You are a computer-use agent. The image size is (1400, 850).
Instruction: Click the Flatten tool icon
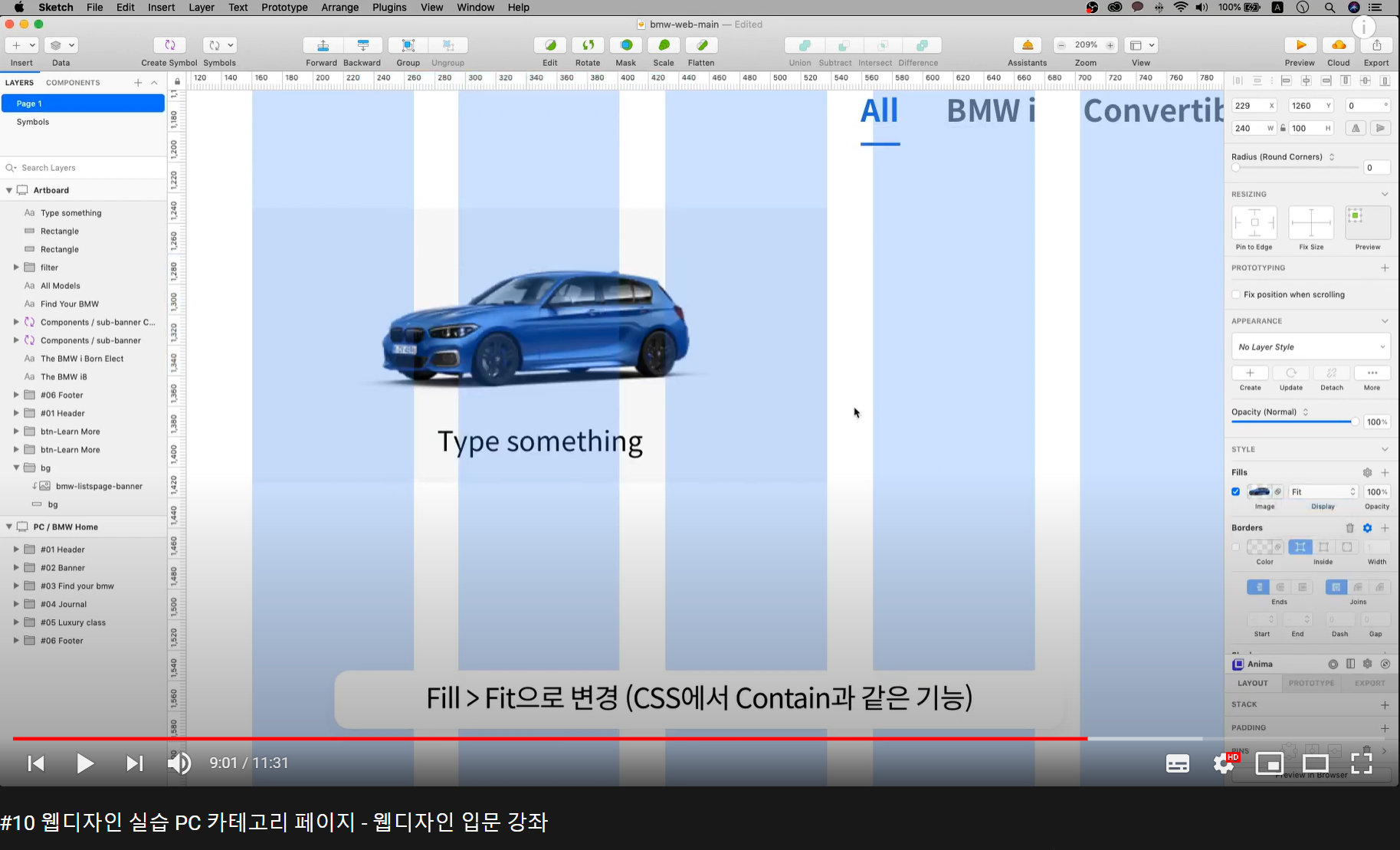[x=701, y=45]
